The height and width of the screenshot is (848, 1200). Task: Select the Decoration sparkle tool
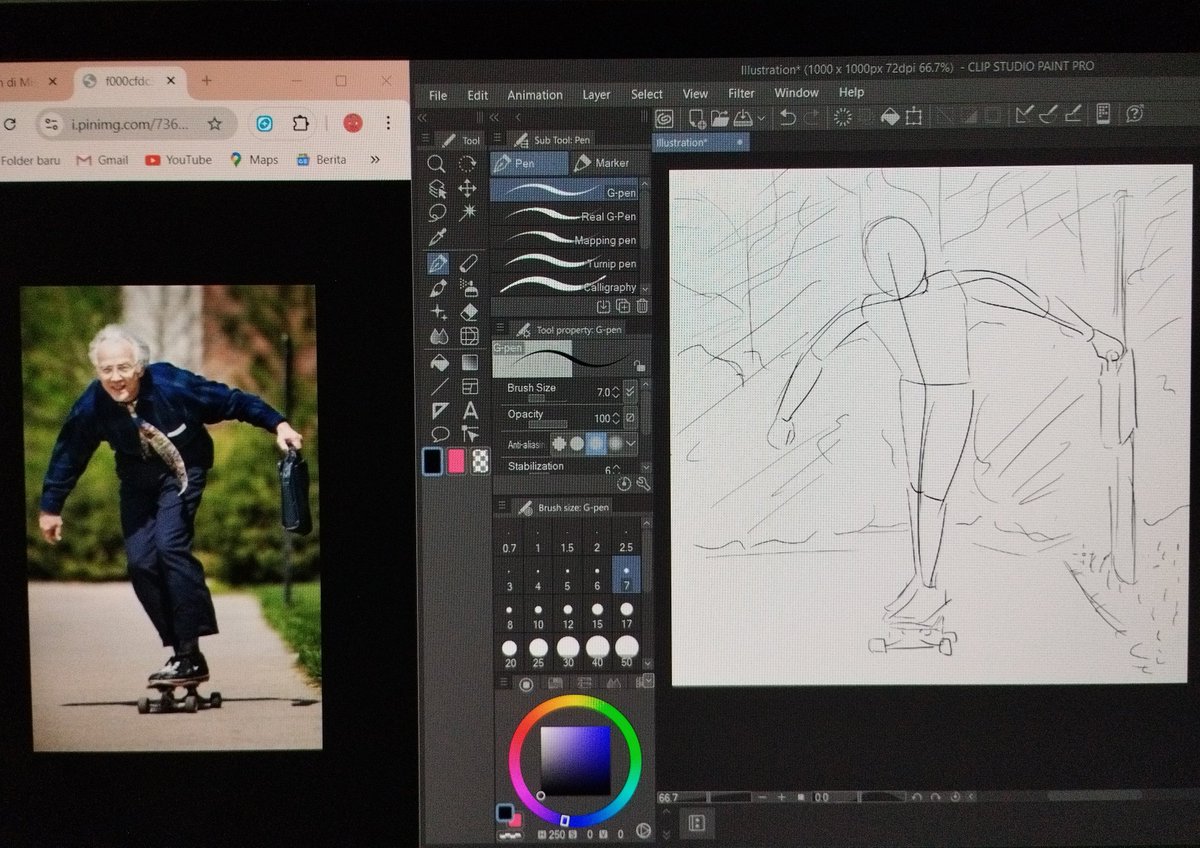(437, 312)
